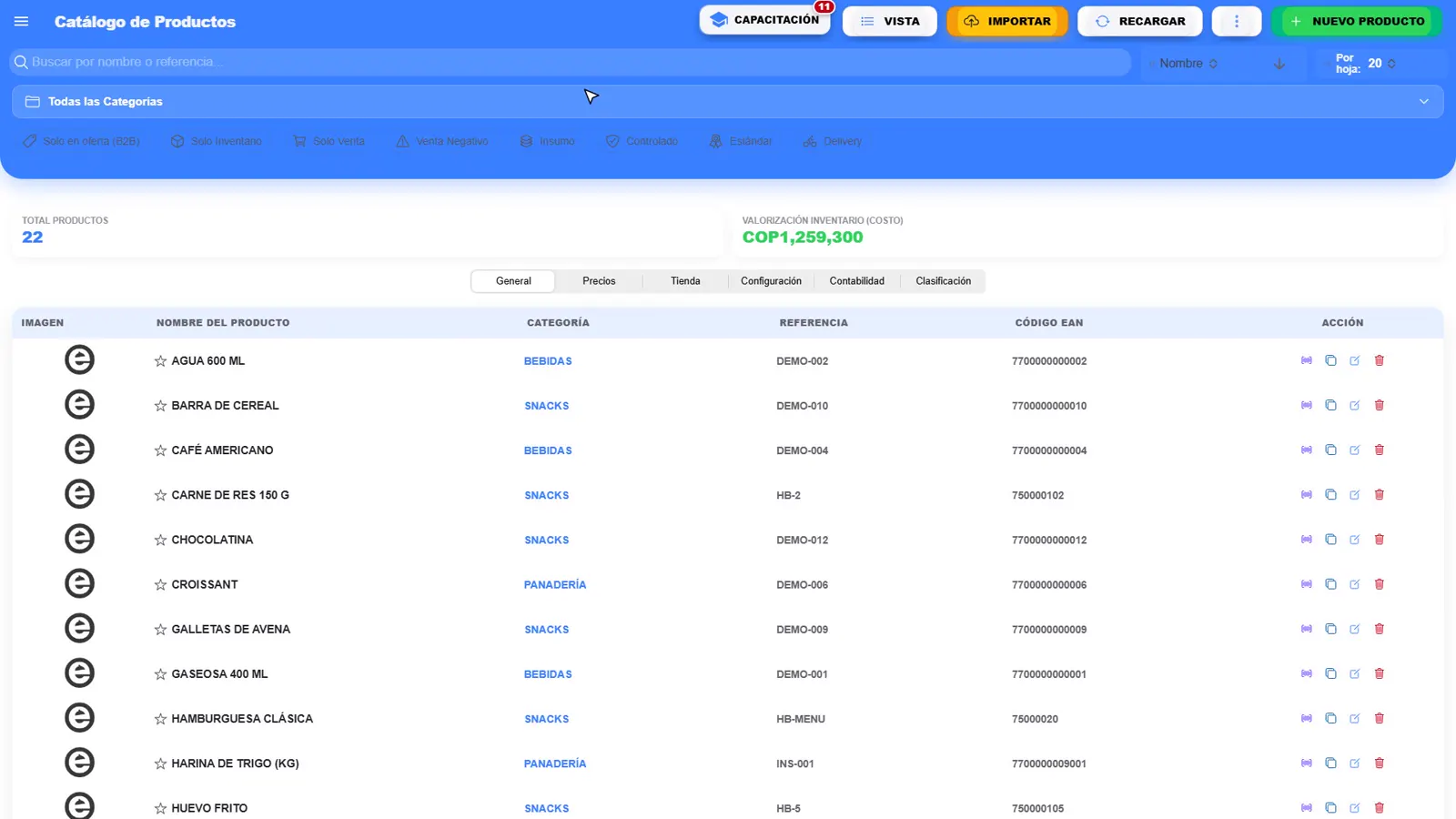Screen dimensions: 1456x819
Task: Open the three-dot more options button
Action: coord(1236,21)
